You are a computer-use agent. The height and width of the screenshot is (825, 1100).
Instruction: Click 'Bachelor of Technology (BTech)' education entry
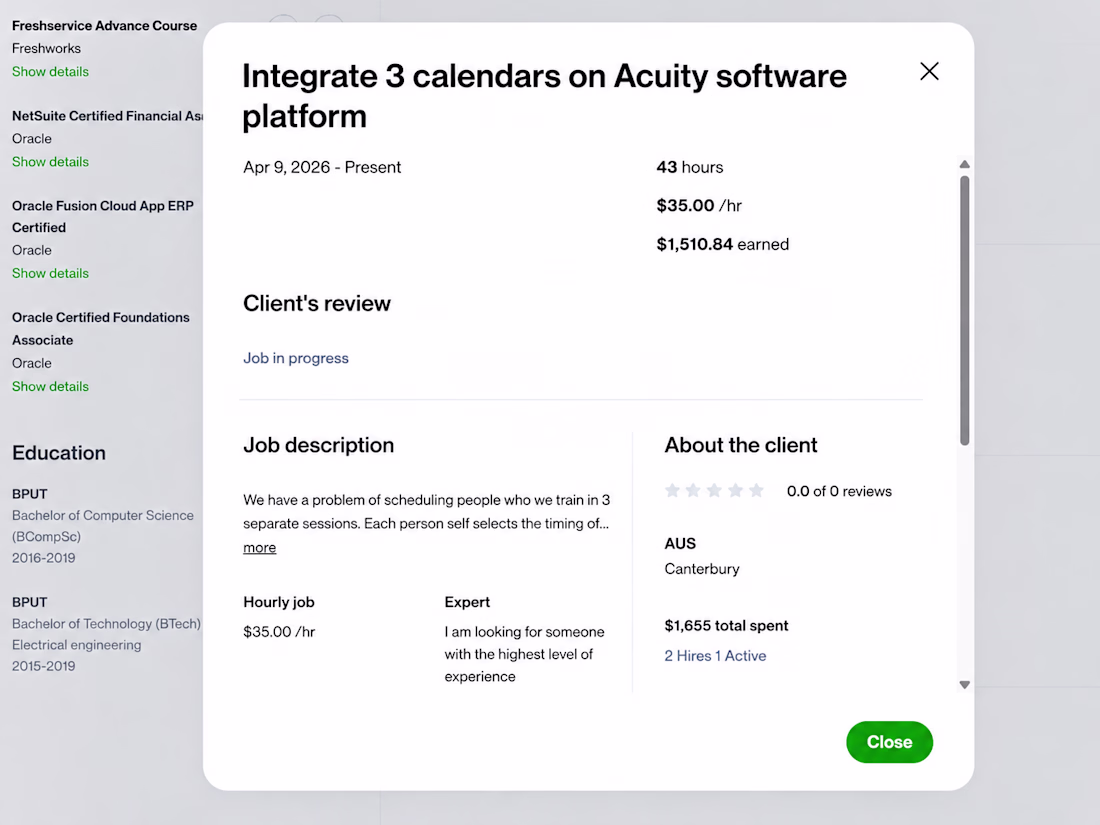tap(106, 624)
